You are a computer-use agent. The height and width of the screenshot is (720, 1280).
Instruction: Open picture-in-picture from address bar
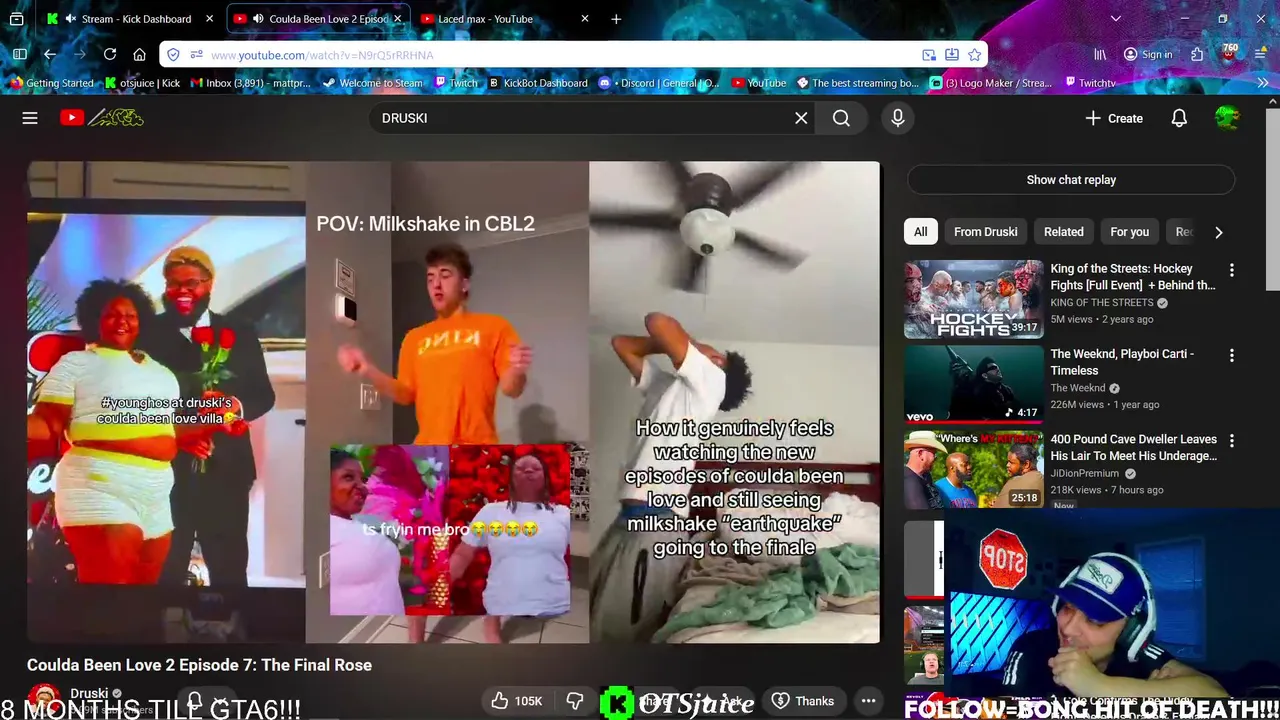[x=929, y=55]
